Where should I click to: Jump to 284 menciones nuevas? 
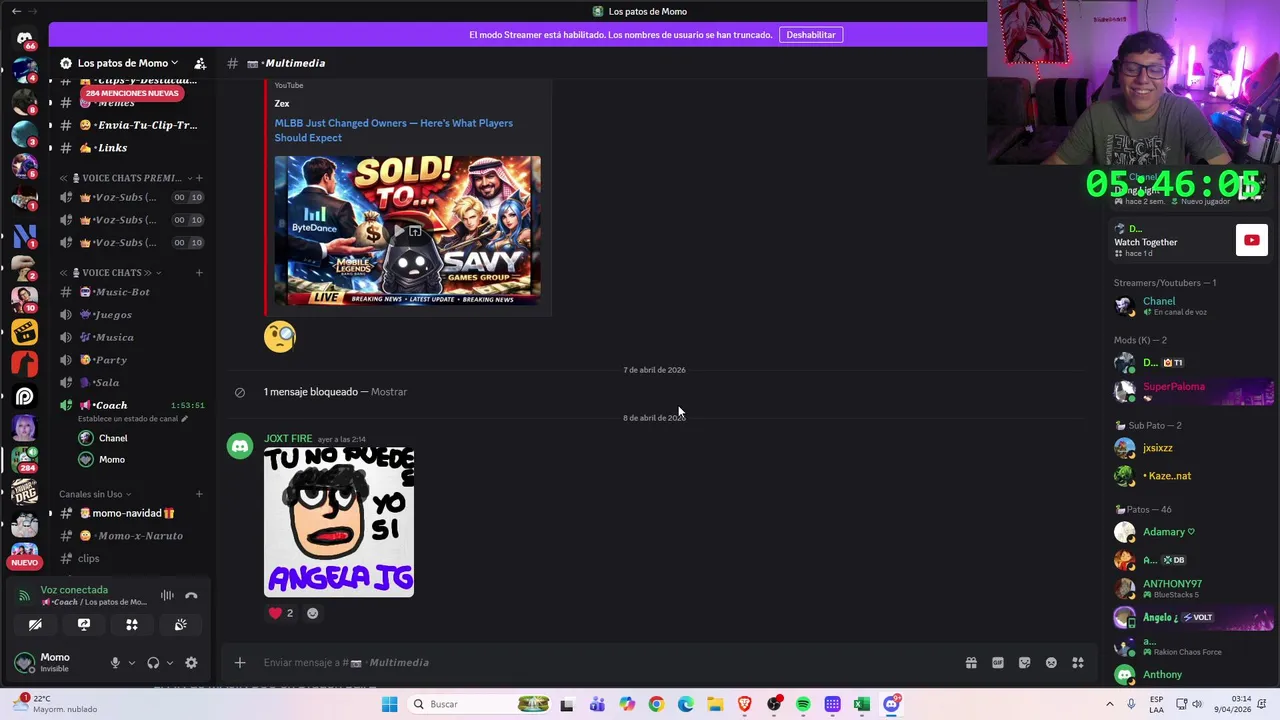pos(132,93)
